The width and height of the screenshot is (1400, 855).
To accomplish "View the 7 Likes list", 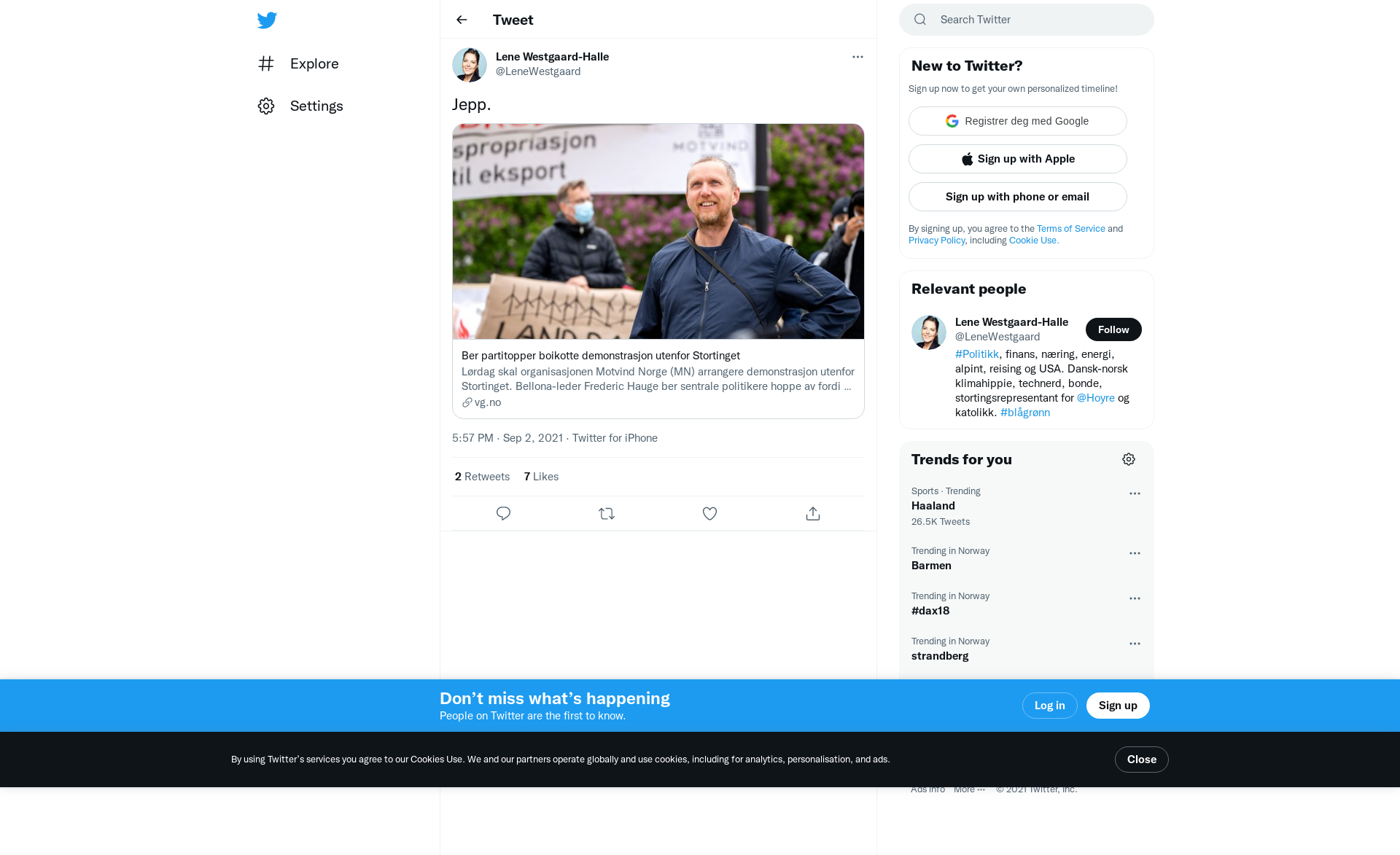I will [x=541, y=477].
